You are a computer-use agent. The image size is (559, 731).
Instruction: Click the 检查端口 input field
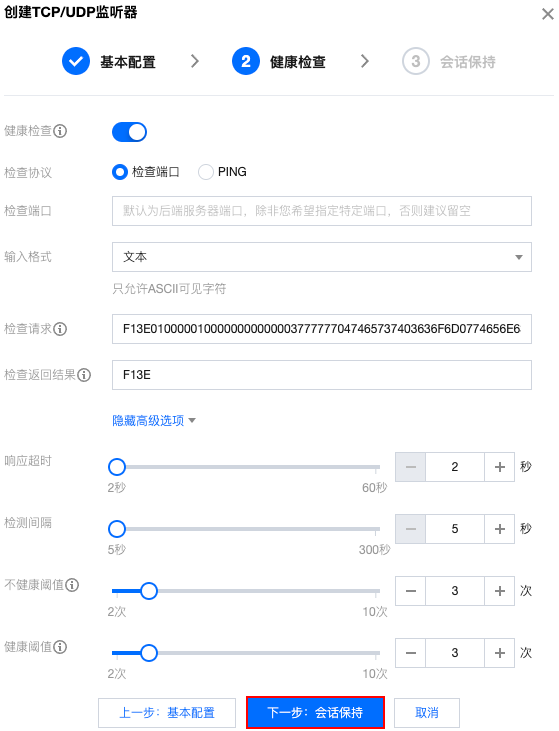coord(322,211)
